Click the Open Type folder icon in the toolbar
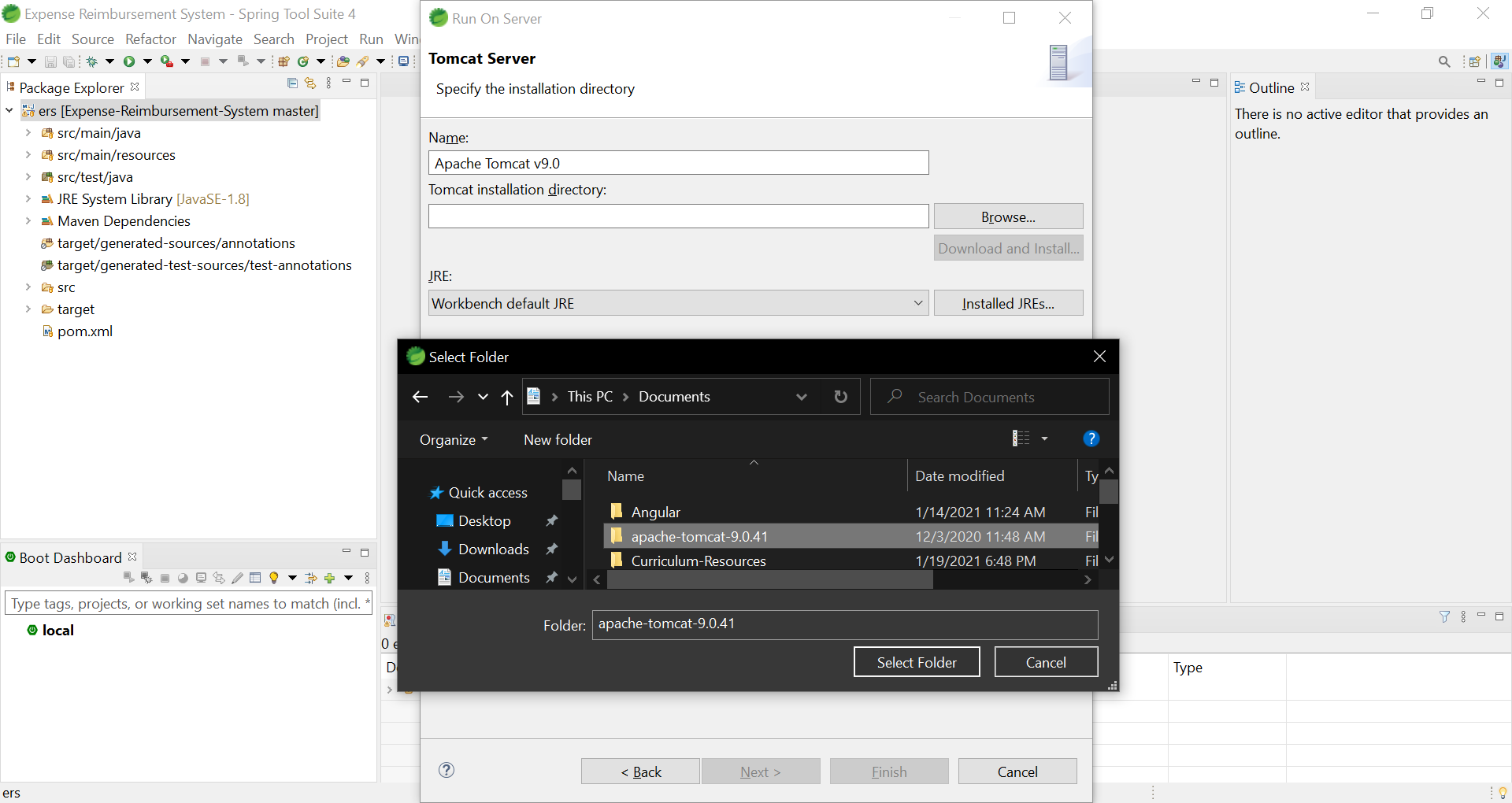The width and height of the screenshot is (1512, 803). pyautogui.click(x=343, y=61)
